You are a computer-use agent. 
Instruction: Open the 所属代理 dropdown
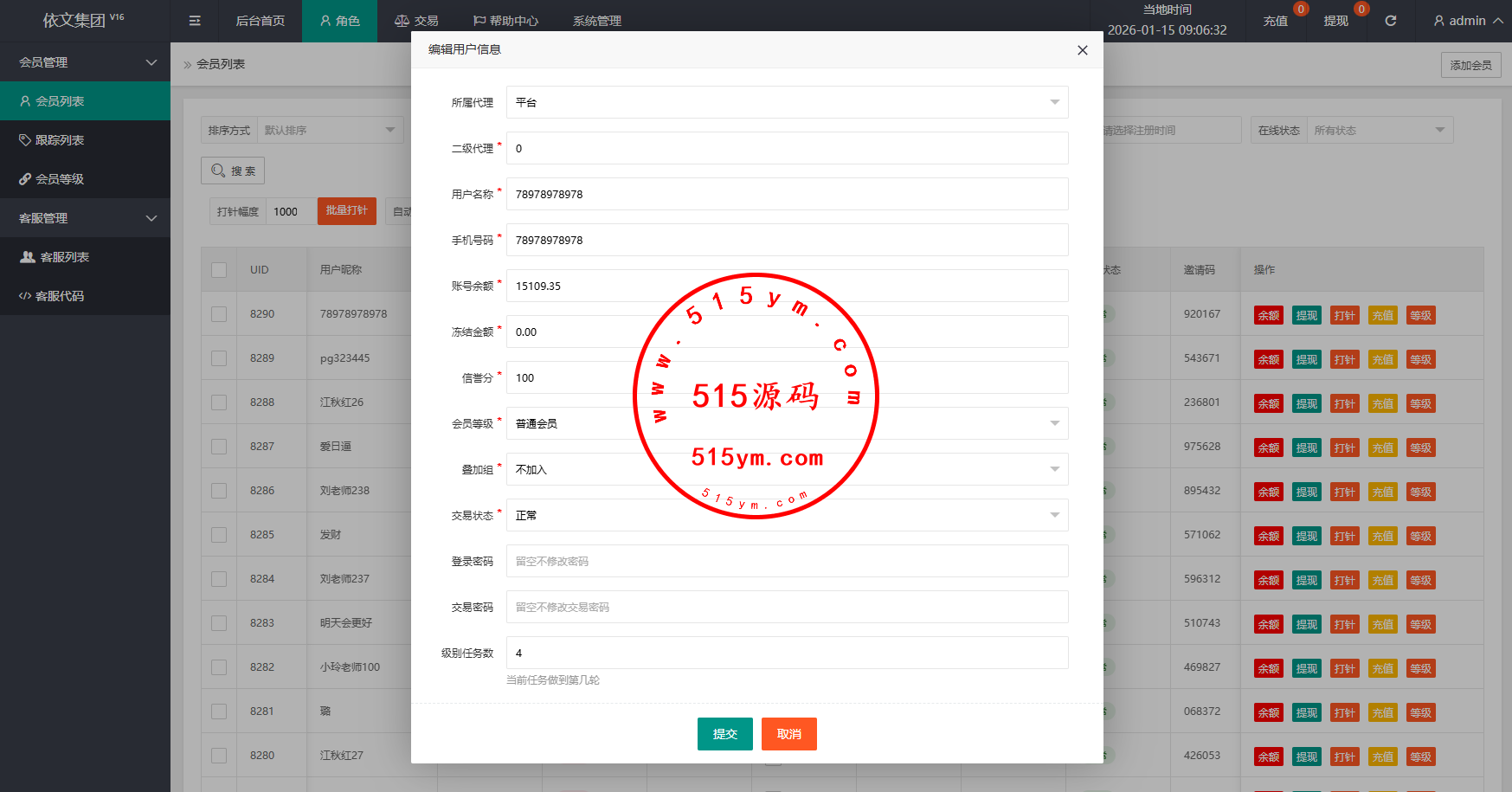point(786,102)
